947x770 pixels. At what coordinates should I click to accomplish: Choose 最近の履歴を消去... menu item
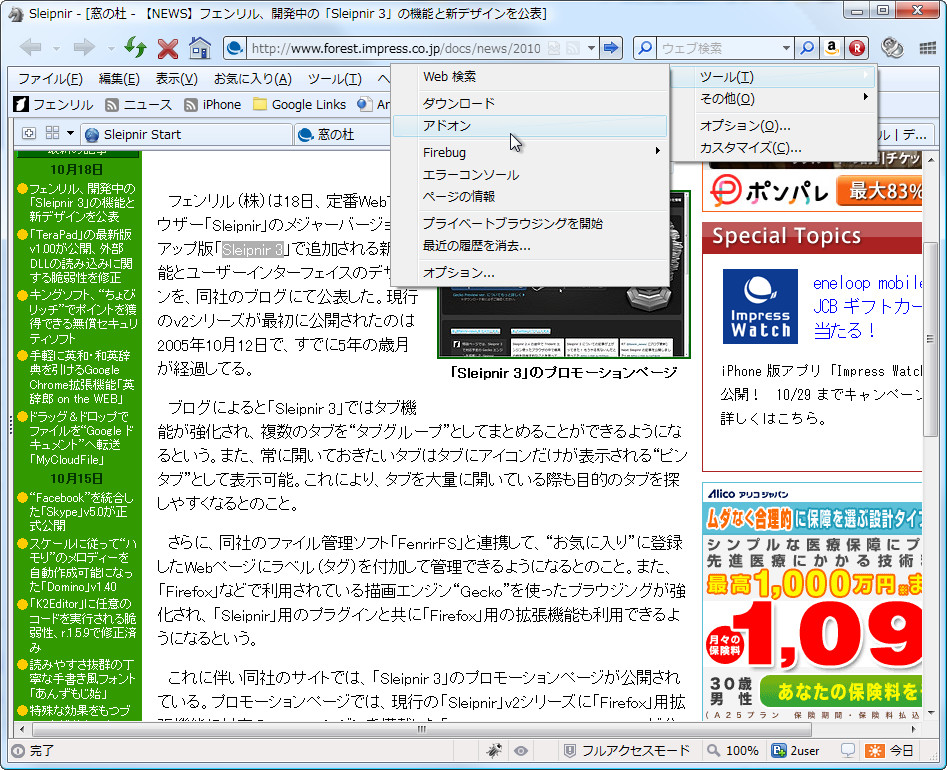click(530, 246)
